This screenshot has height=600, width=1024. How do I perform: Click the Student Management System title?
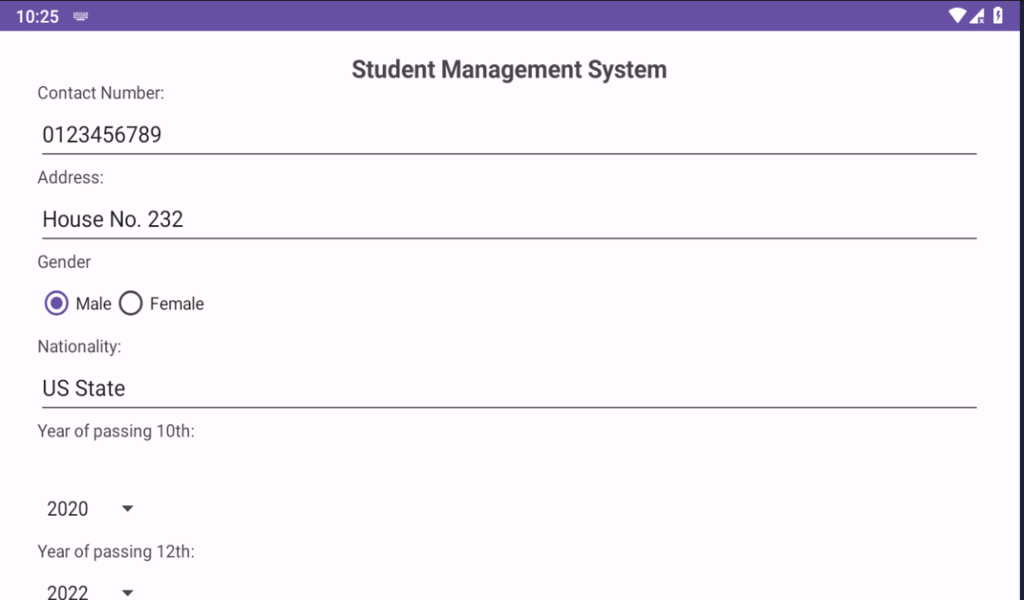[x=509, y=69]
